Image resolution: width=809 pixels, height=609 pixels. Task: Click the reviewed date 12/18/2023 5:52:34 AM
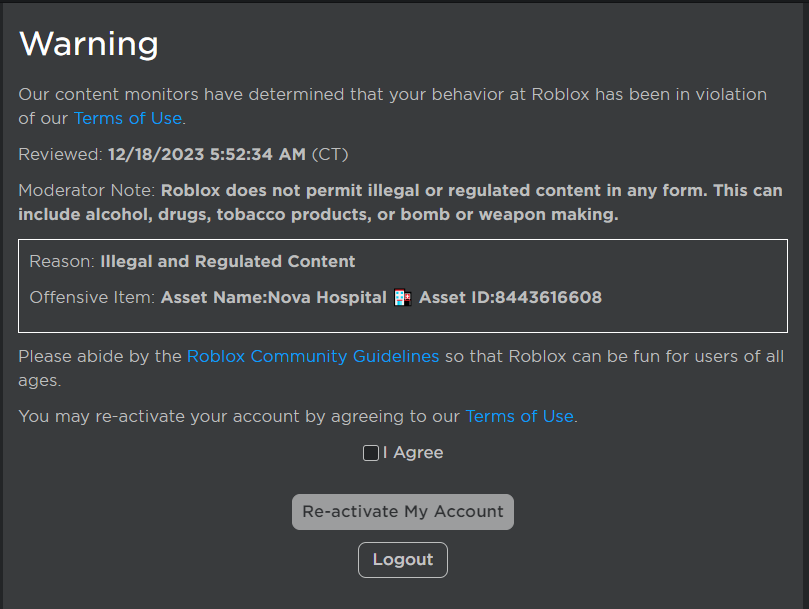coord(207,155)
